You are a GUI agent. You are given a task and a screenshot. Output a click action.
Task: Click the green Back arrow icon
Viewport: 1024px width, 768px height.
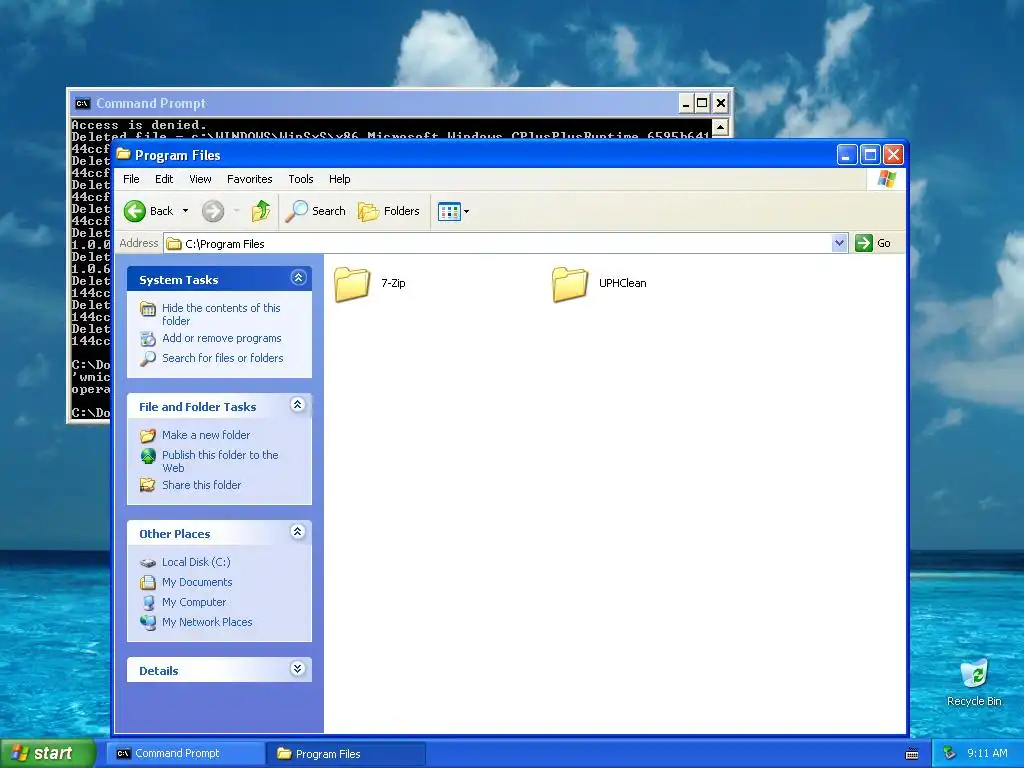(135, 211)
